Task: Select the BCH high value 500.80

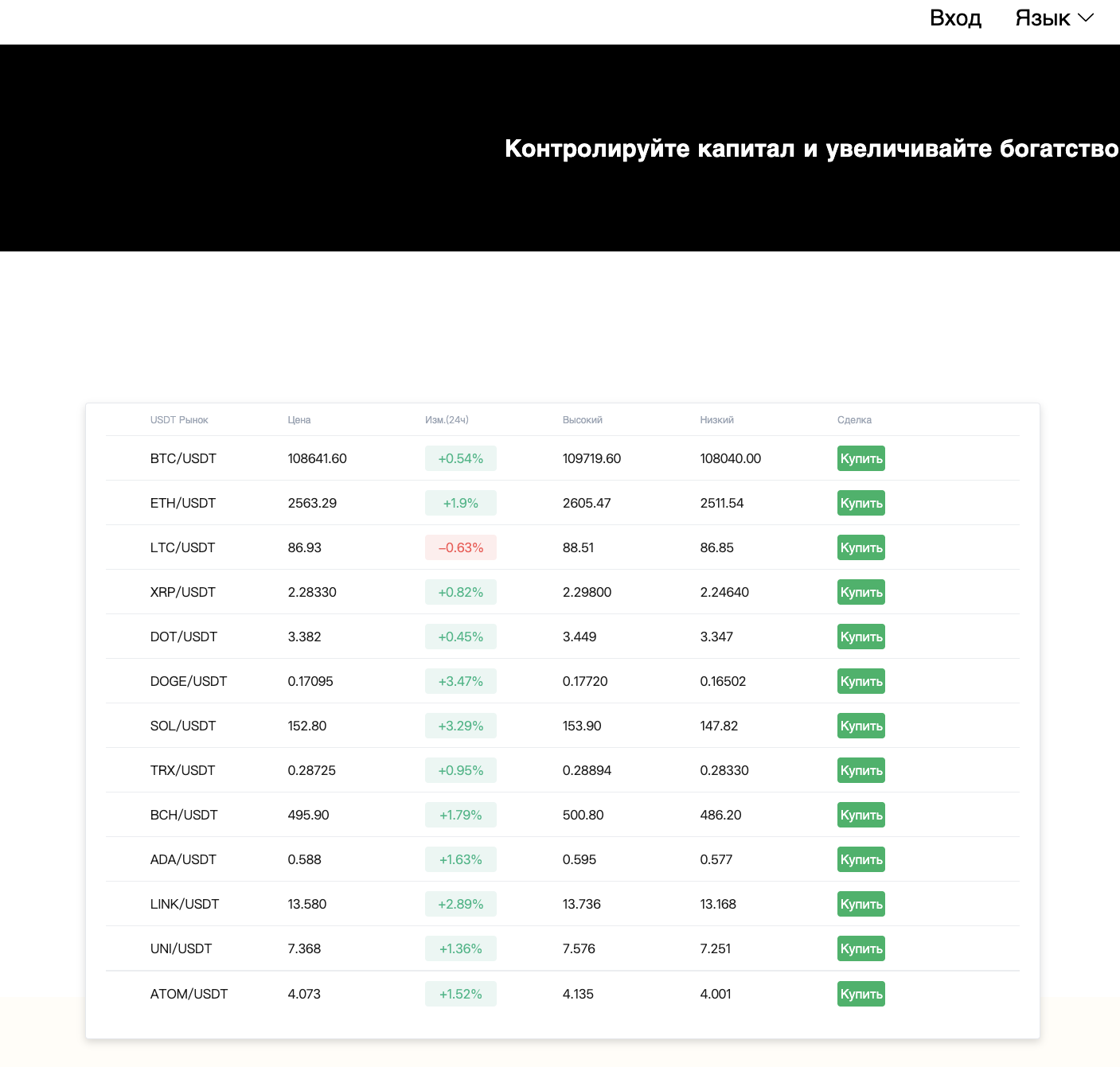Action: pyautogui.click(x=583, y=815)
